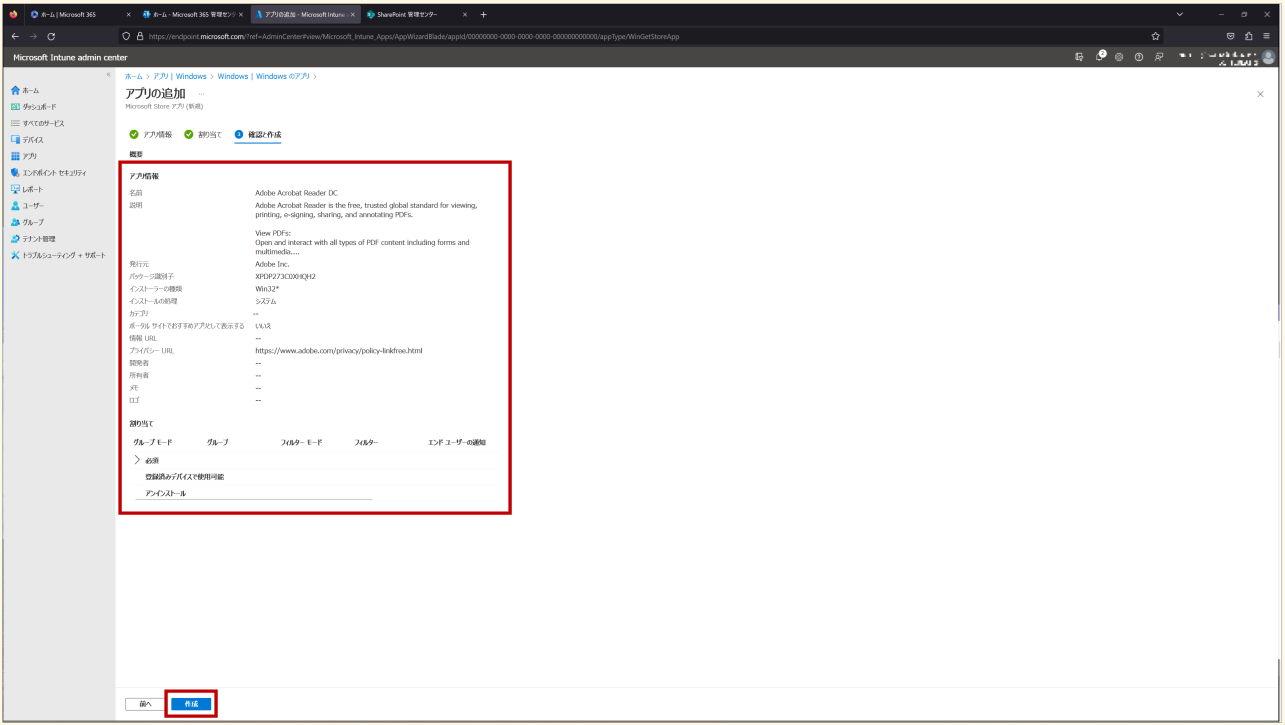Image resolution: width=1285 pixels, height=725 pixels.
Task: Click the Microsoft Intune admin center title
Action: tap(70, 57)
